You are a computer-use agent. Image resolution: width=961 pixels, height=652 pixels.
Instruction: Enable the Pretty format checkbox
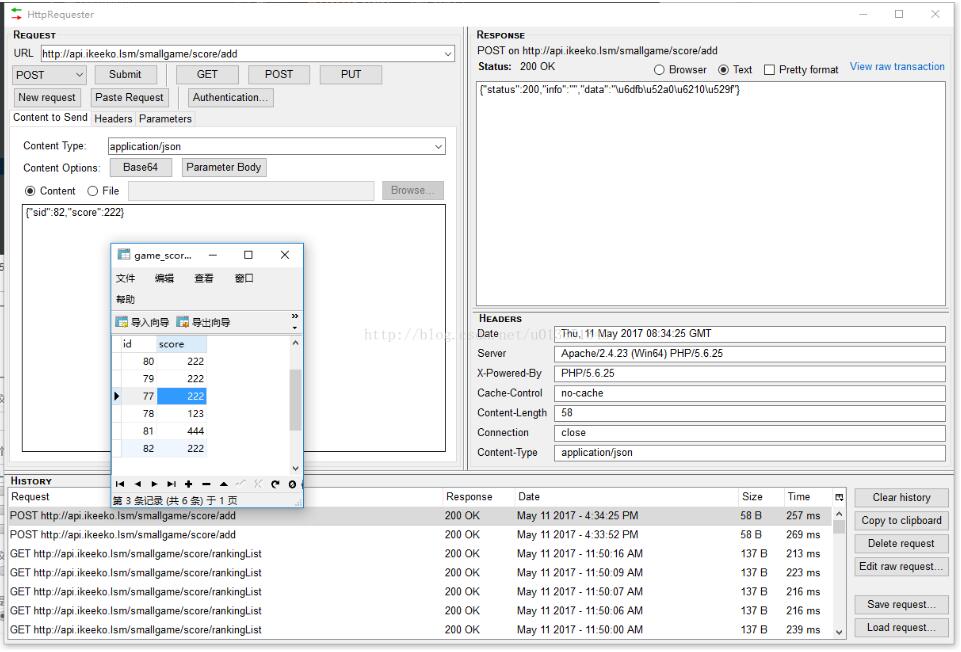[769, 70]
